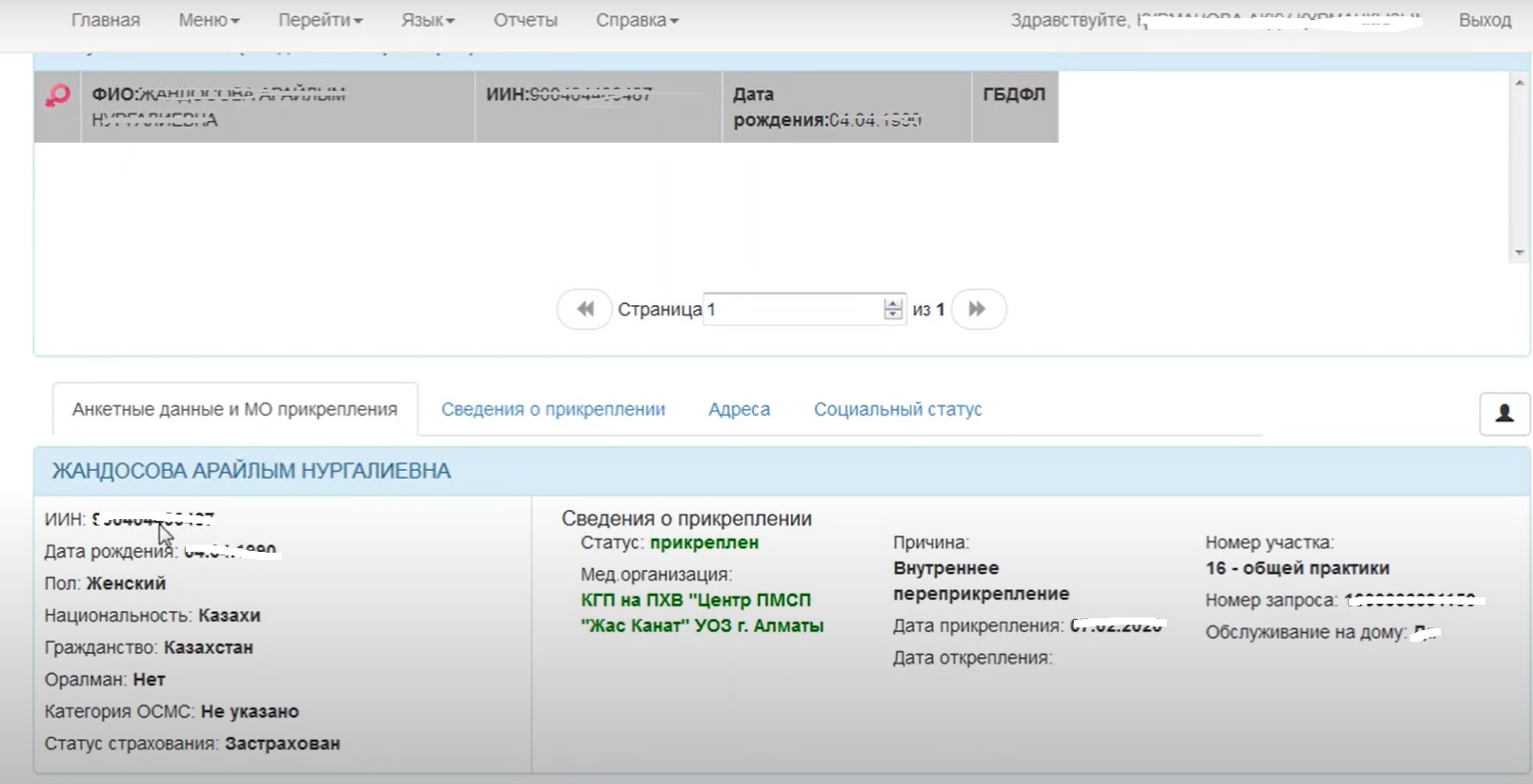Click the page number input field
Image resolution: width=1533 pixels, height=784 pixels.
(x=792, y=310)
